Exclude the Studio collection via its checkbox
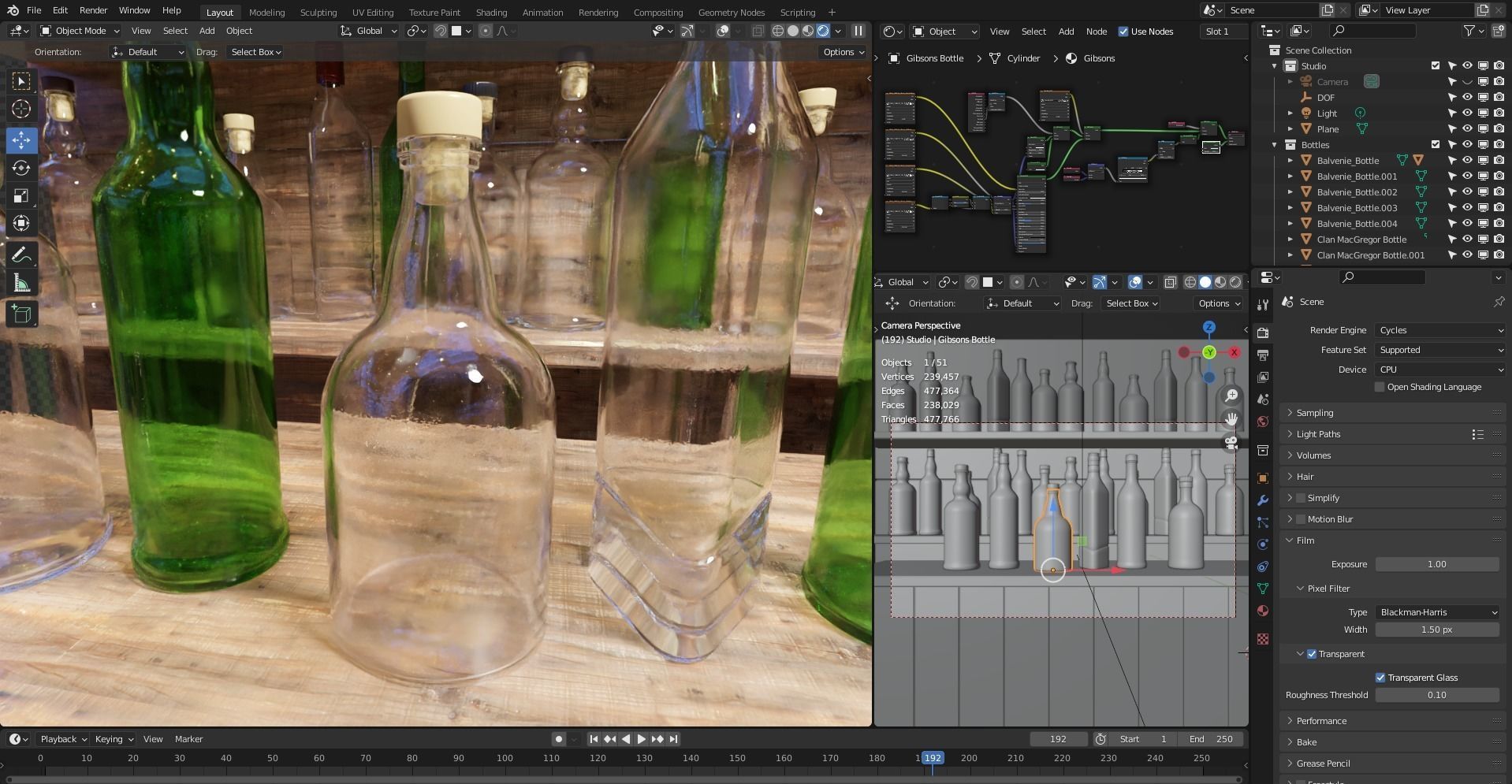 pyautogui.click(x=1436, y=66)
